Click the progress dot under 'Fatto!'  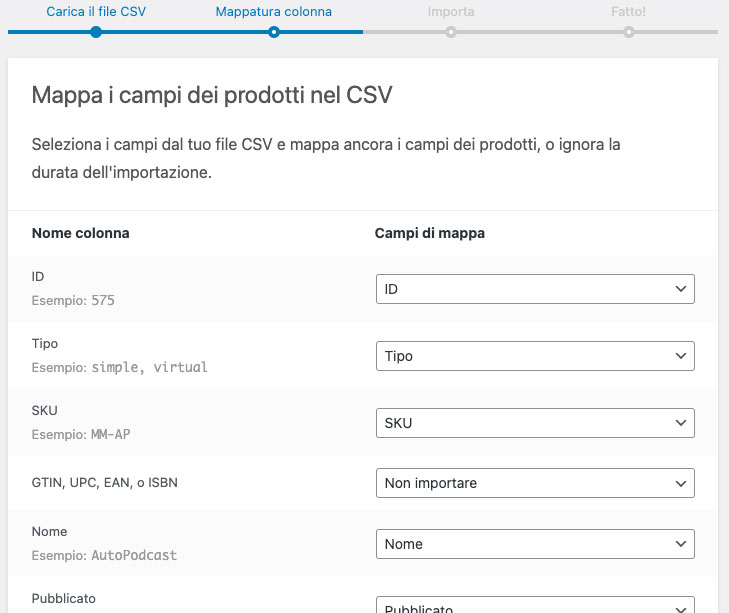(x=628, y=32)
